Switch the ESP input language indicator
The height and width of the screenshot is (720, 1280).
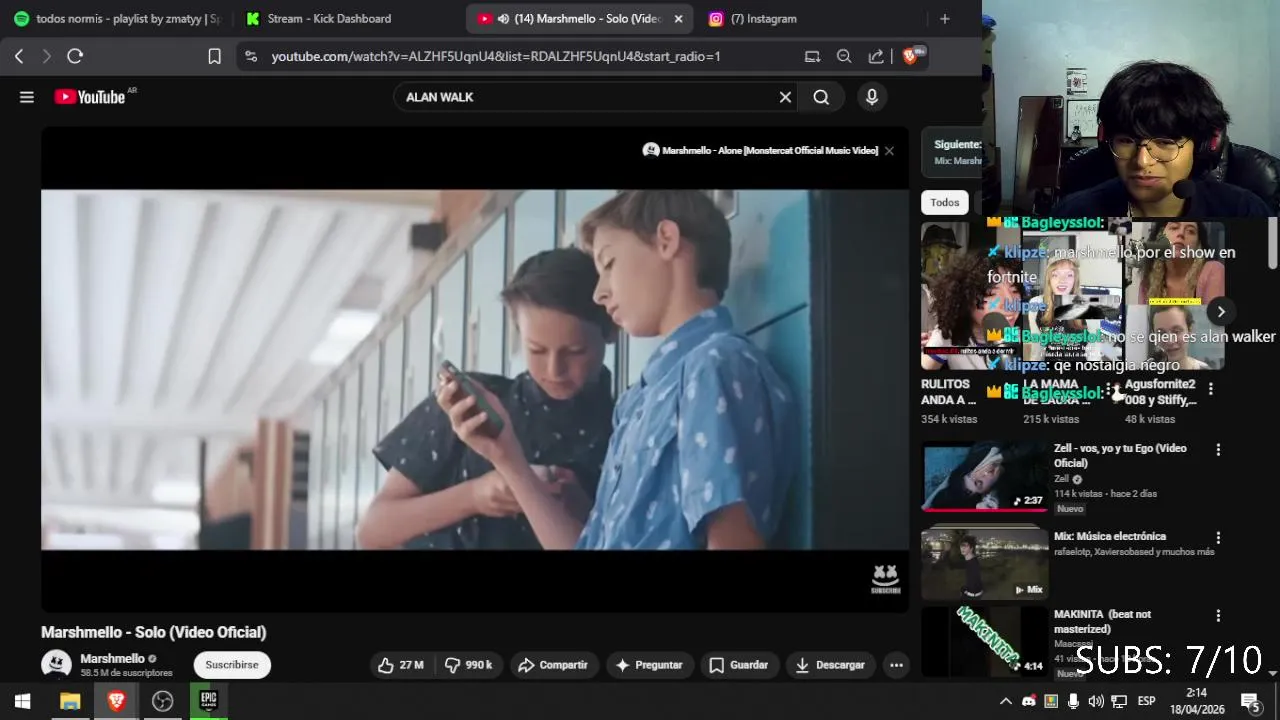pyautogui.click(x=1146, y=701)
